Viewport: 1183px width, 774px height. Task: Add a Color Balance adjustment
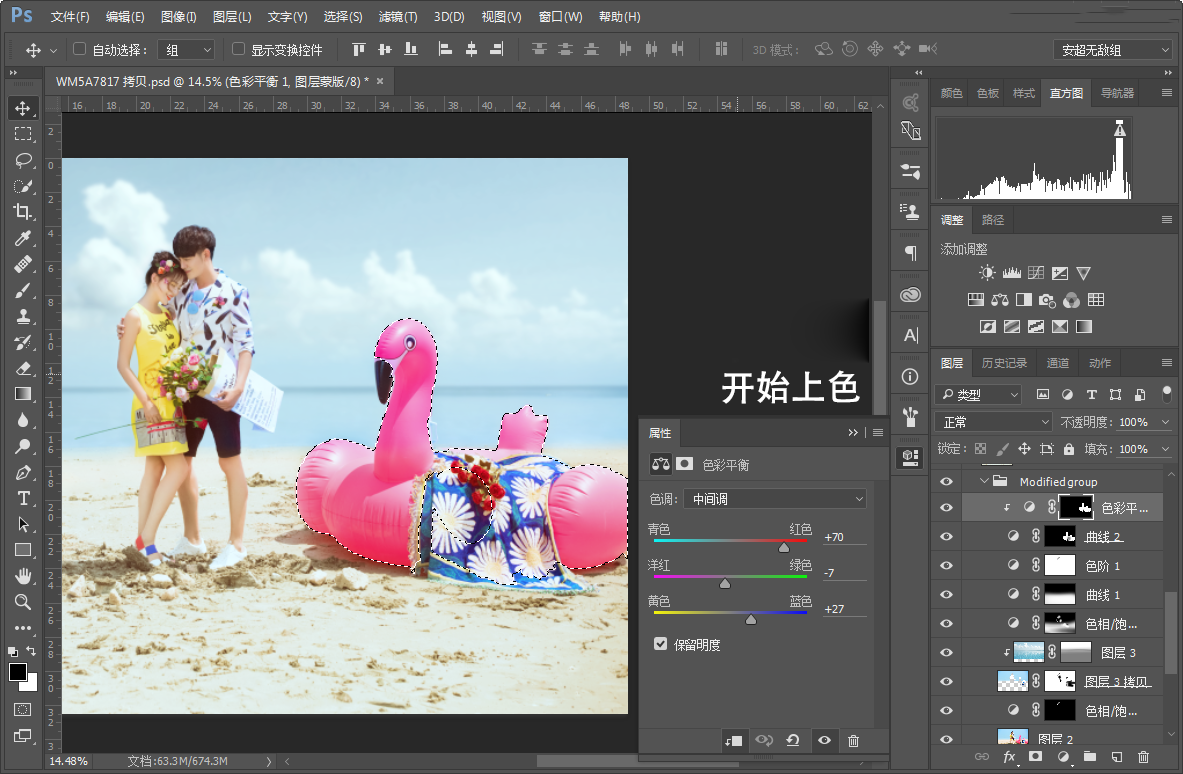click(1000, 300)
